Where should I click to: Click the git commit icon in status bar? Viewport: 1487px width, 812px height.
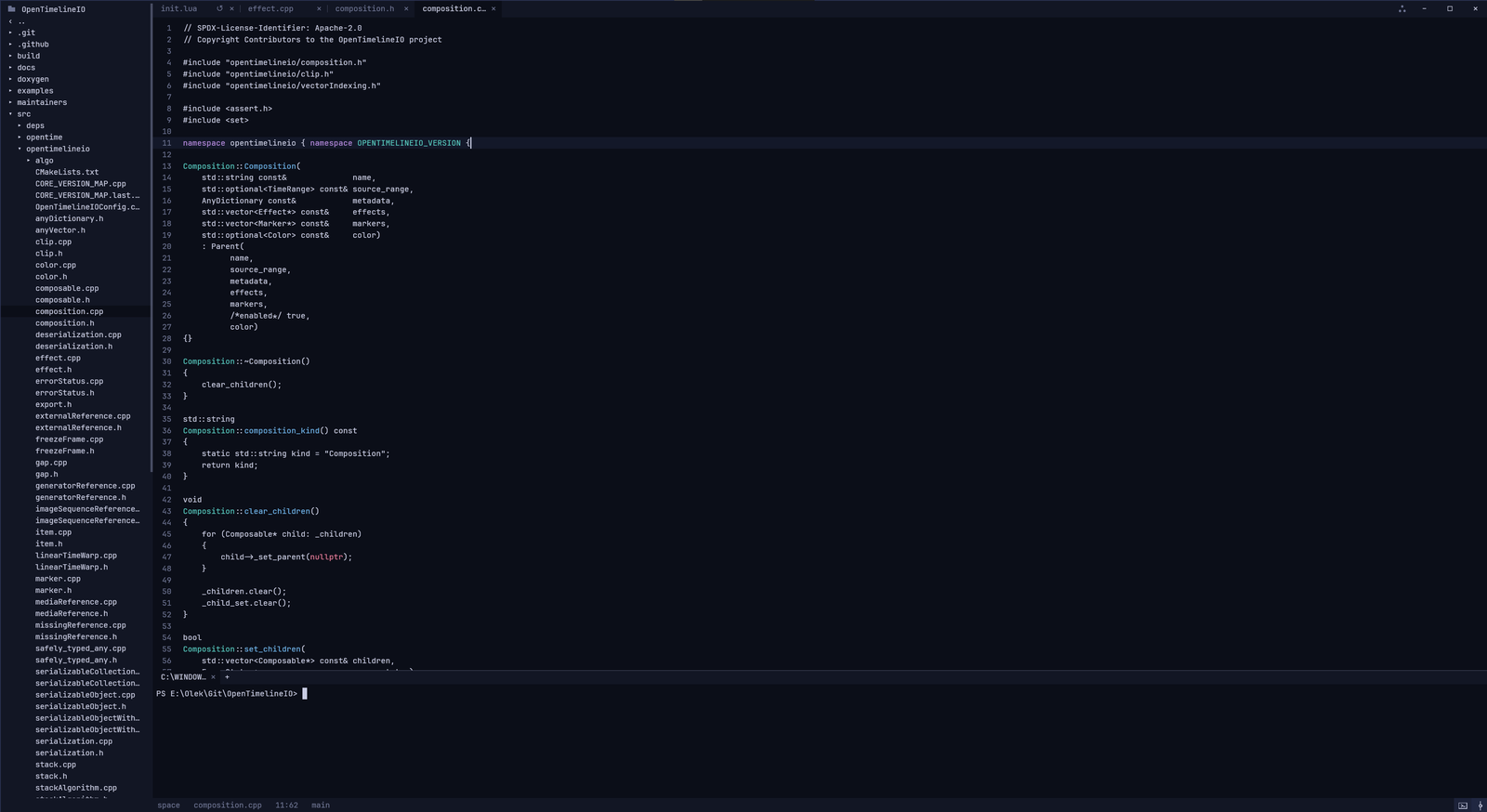[1480, 805]
